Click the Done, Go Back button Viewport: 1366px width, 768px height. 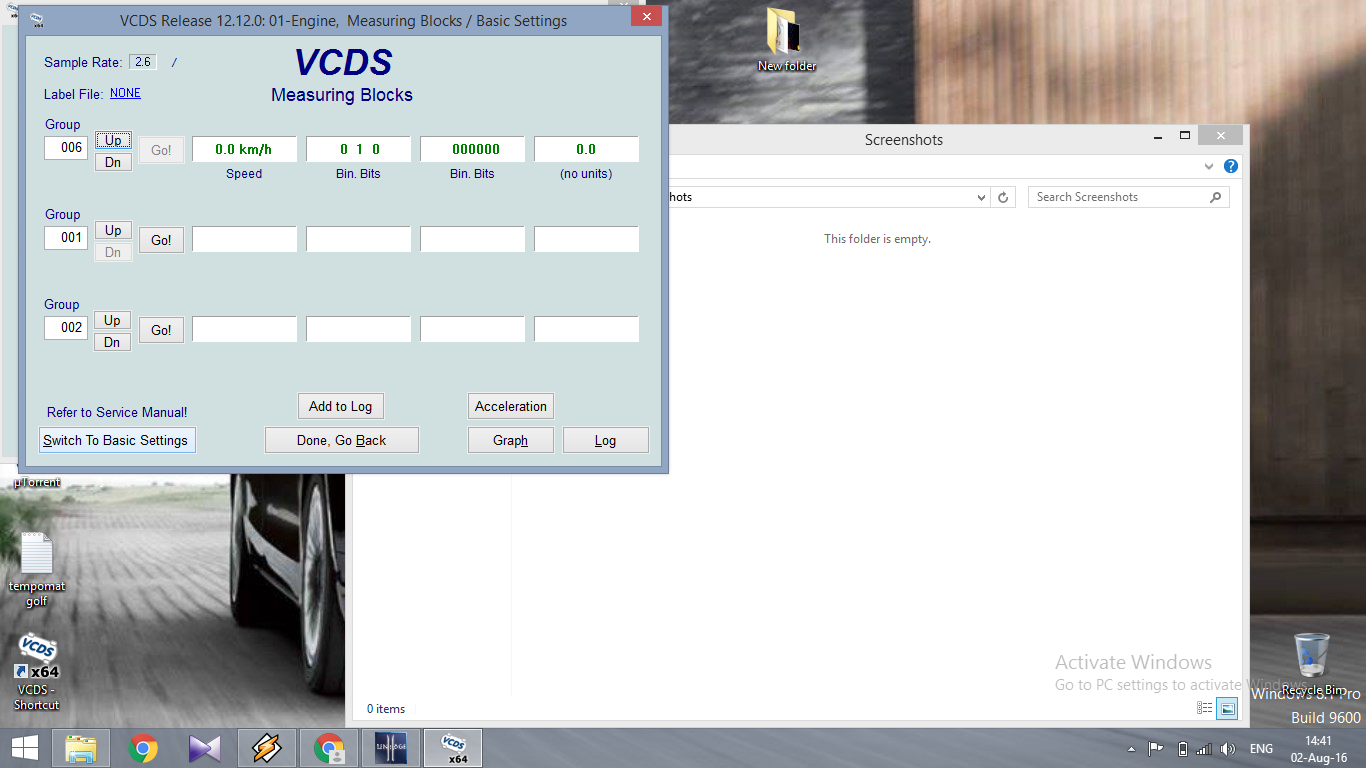pyautogui.click(x=341, y=440)
